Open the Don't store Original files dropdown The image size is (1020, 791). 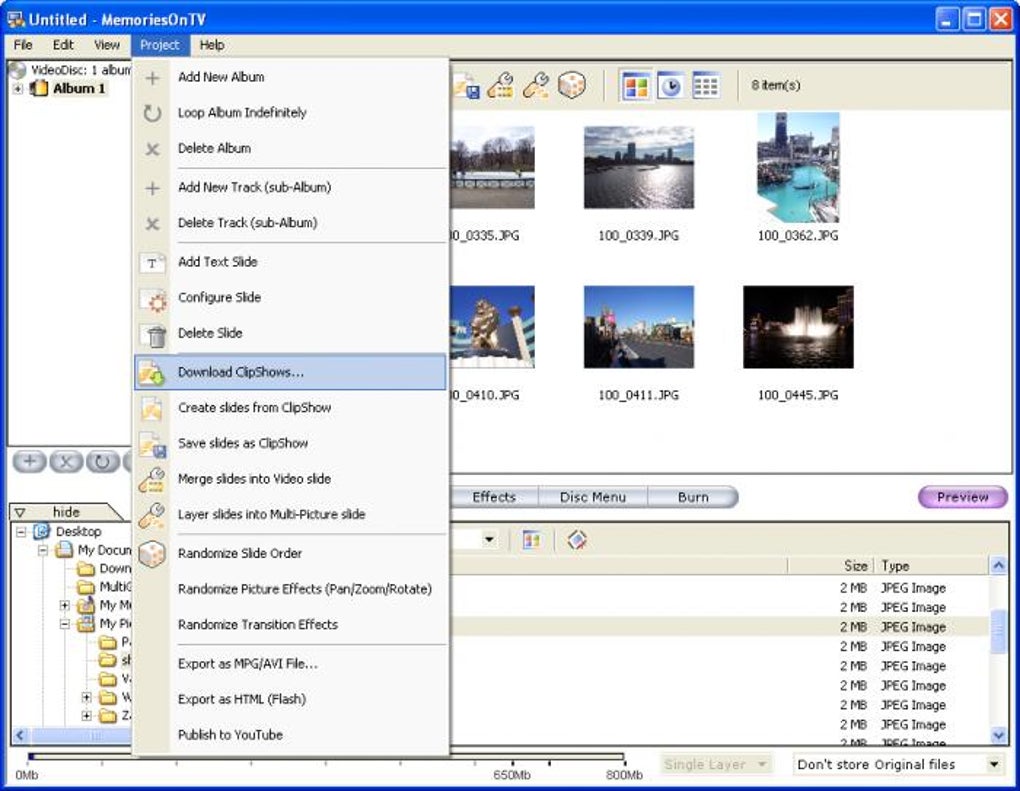coord(994,765)
